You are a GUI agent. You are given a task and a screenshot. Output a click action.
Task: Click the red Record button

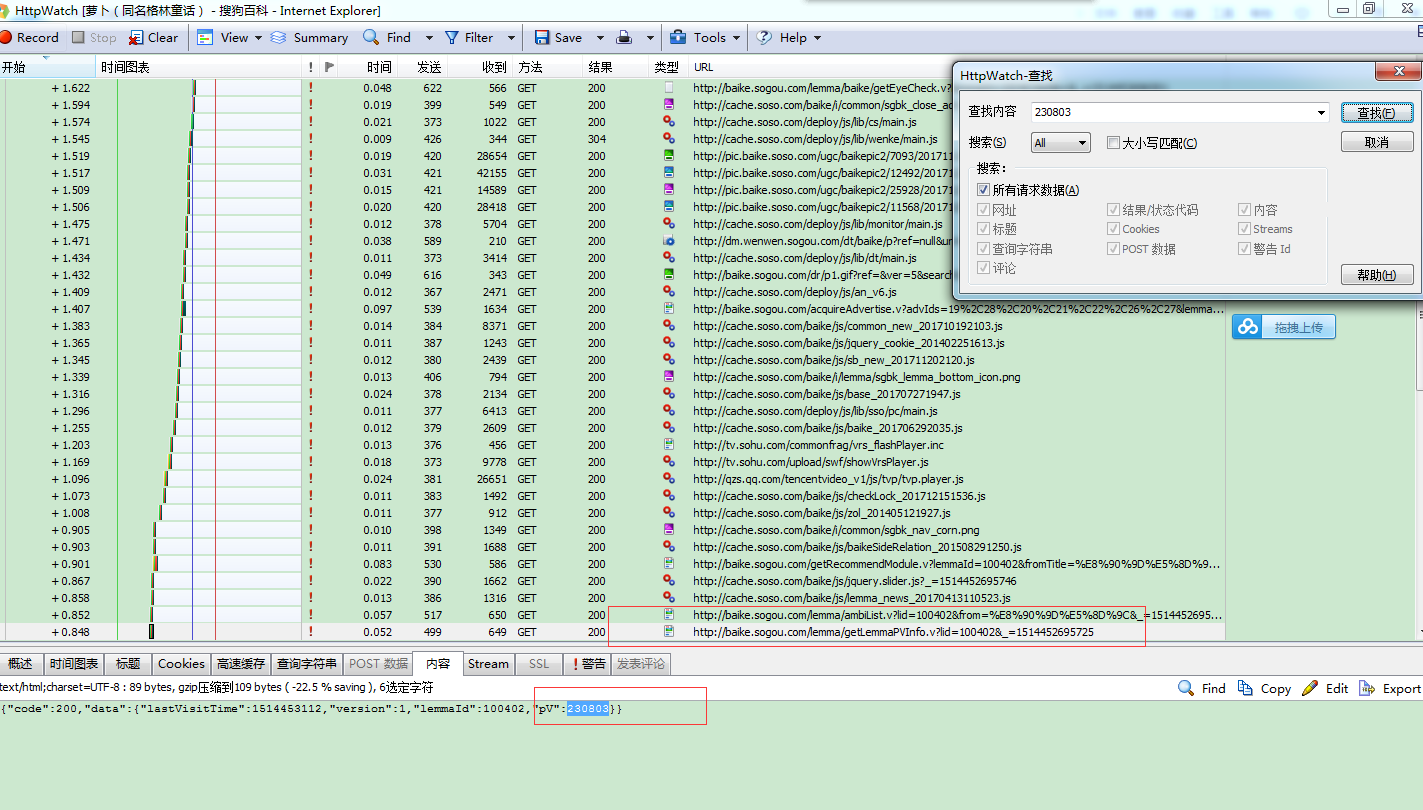[x=30, y=38]
